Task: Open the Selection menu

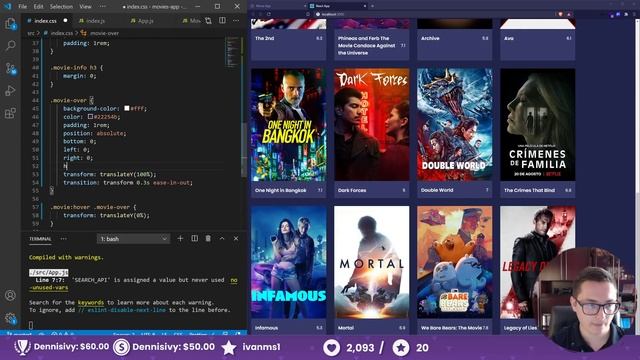Action: click(x=61, y=7)
